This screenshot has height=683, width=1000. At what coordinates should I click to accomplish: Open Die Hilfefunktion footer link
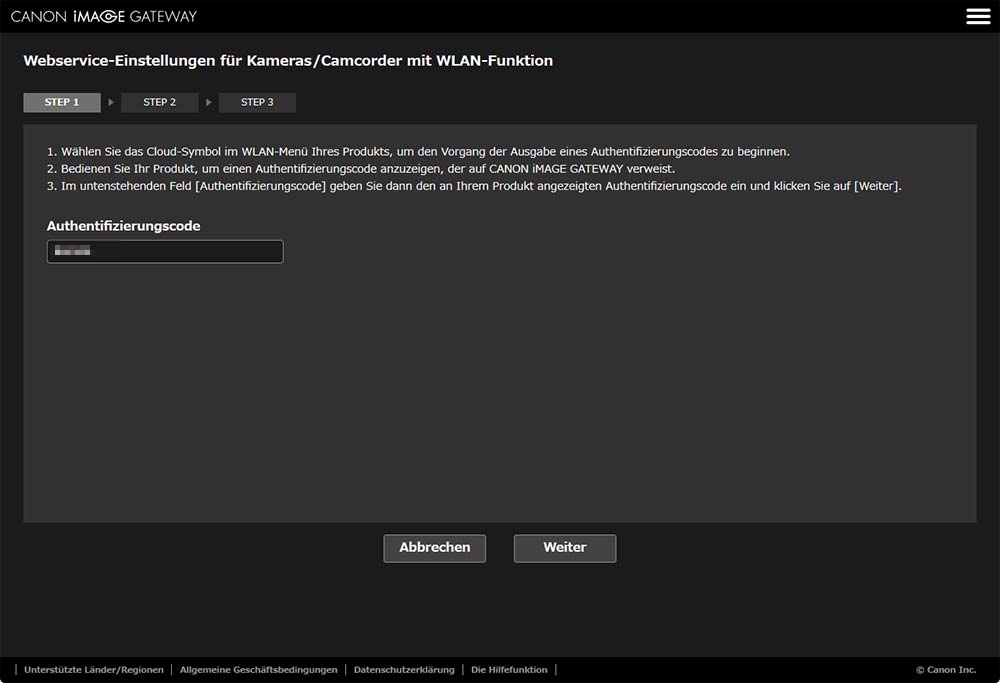pos(509,670)
